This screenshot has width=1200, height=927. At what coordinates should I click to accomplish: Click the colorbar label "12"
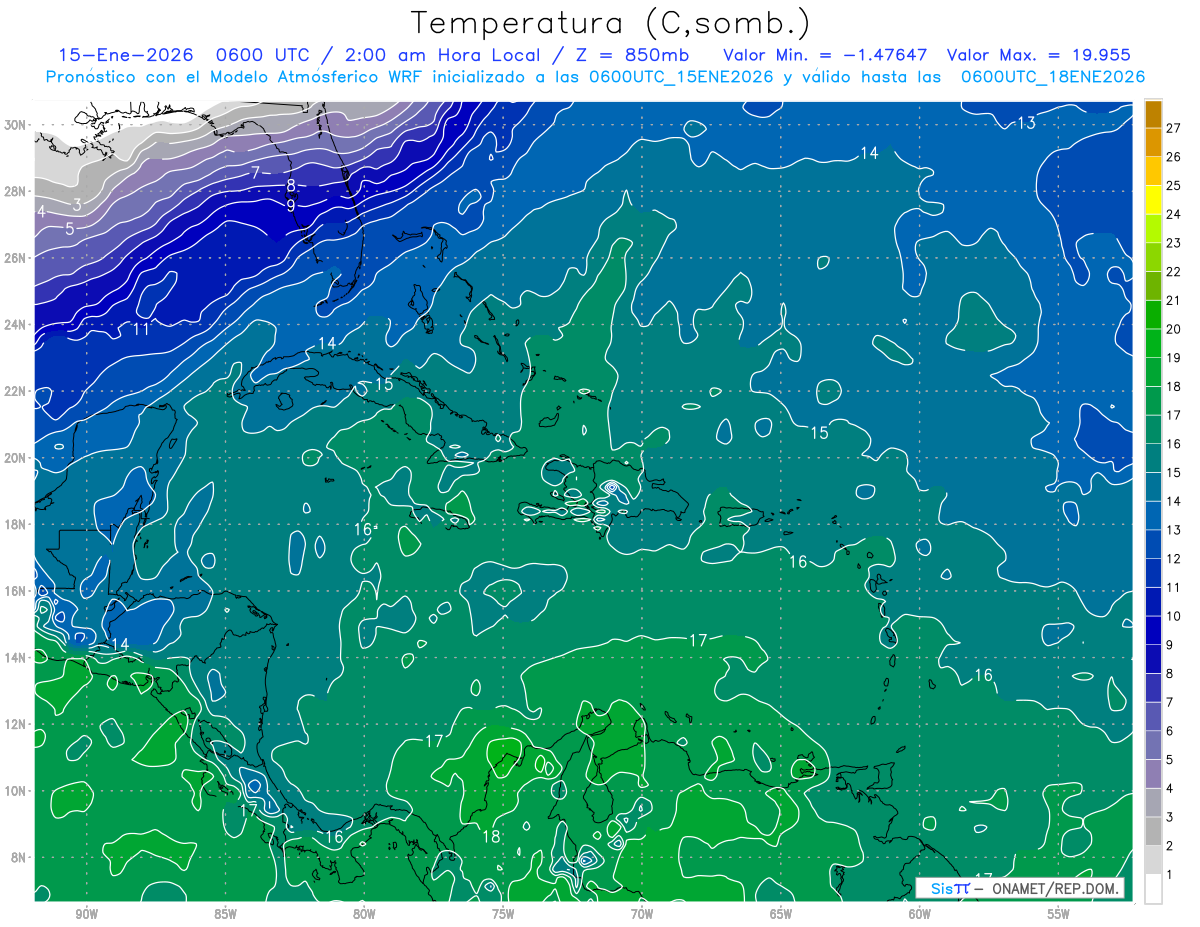point(1174,559)
